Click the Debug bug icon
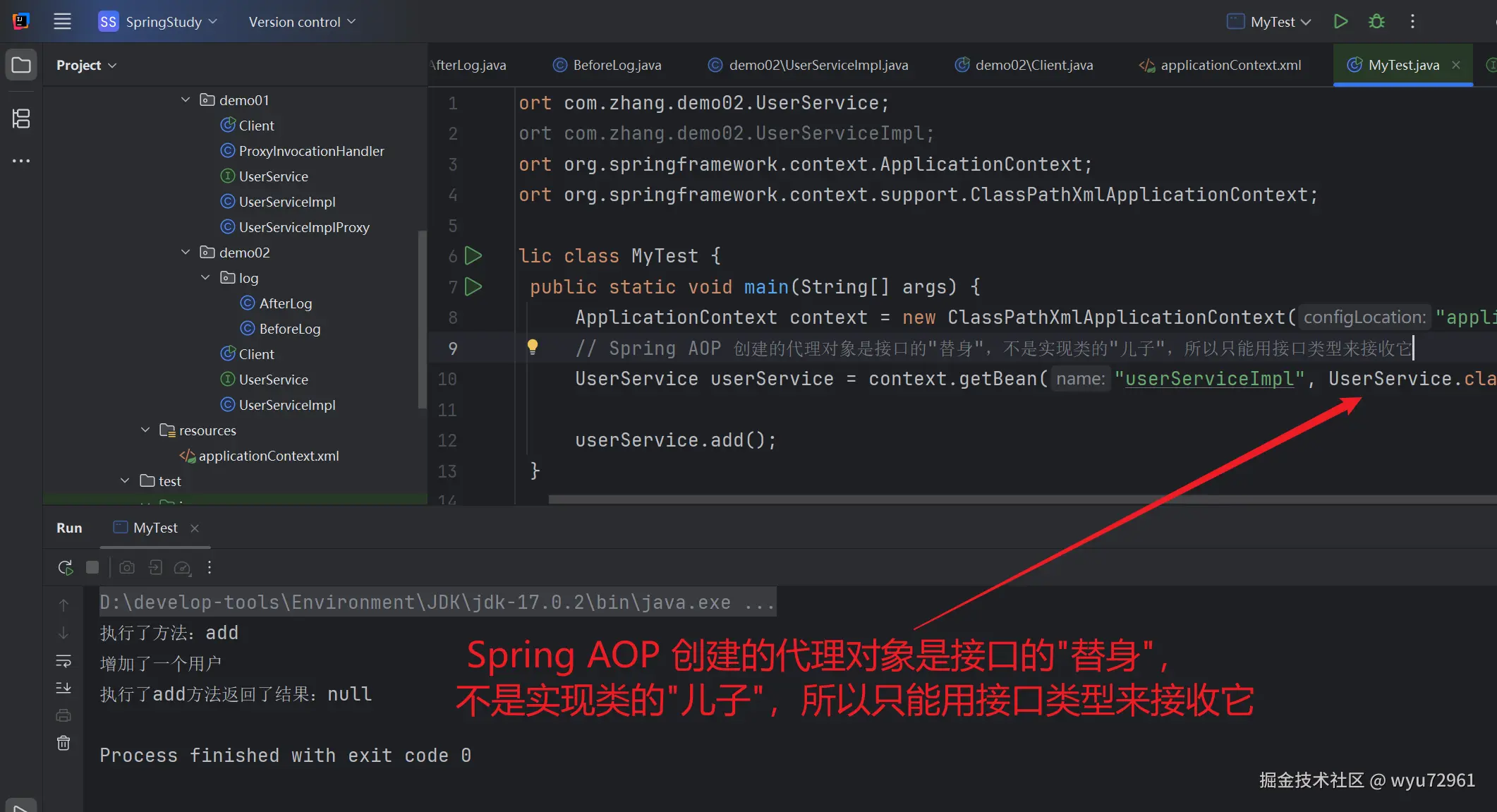The height and width of the screenshot is (812, 1497). [x=1376, y=22]
